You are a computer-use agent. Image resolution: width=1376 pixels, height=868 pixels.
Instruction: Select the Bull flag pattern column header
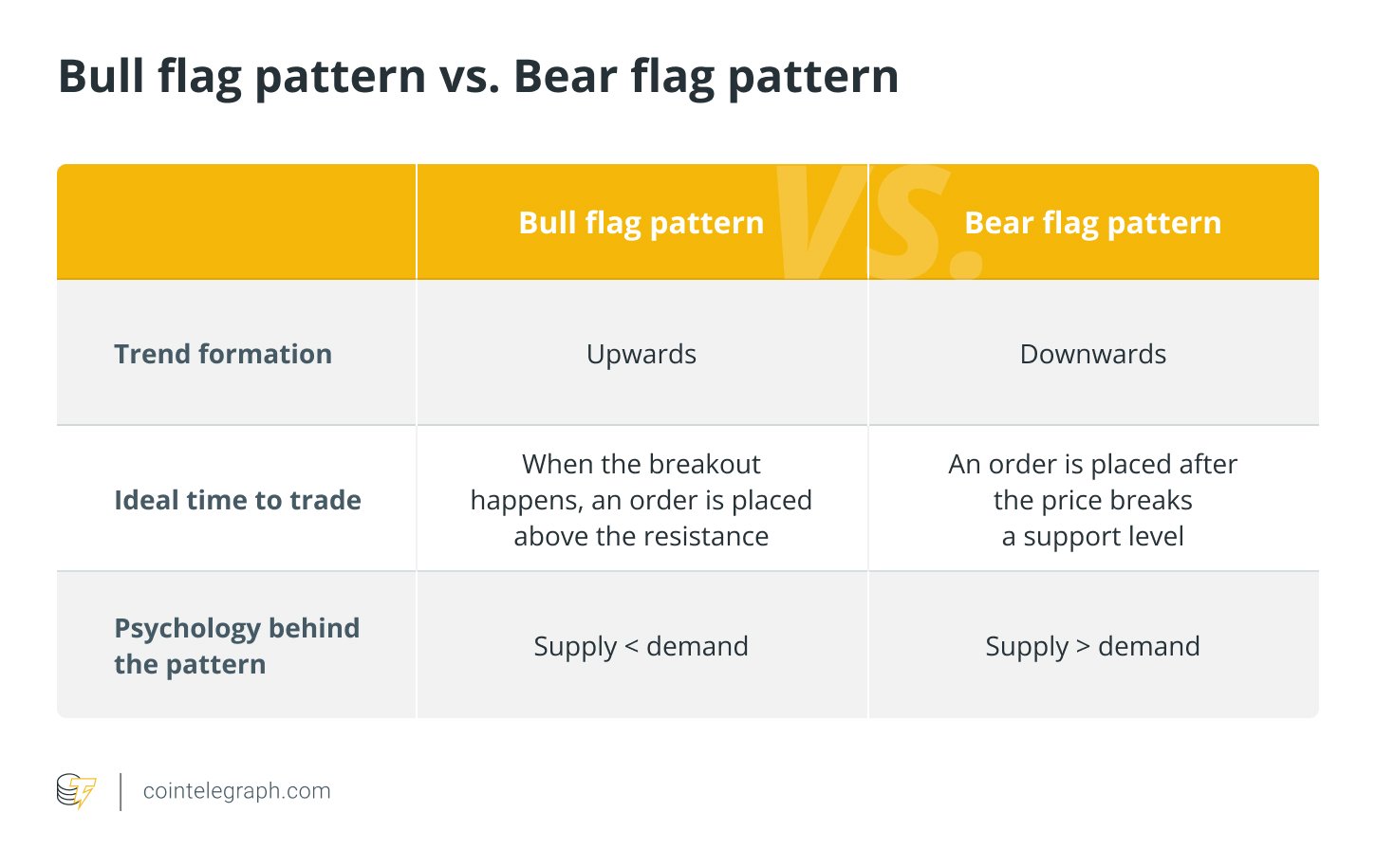pos(641,223)
